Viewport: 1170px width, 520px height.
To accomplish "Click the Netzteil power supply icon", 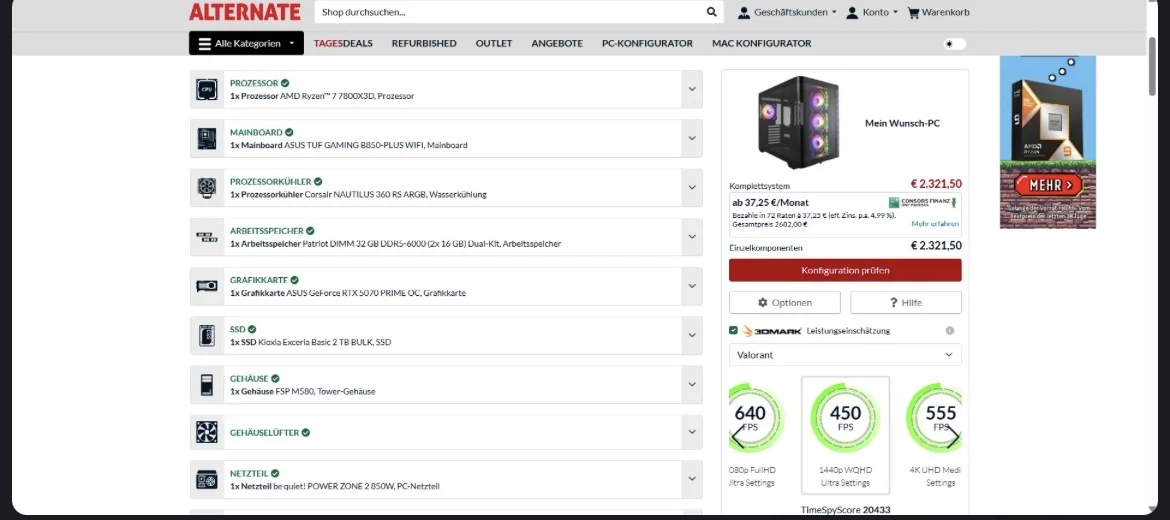I will tap(207, 479).
